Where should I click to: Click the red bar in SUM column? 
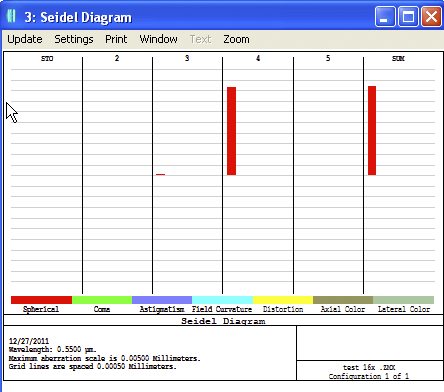point(372,130)
